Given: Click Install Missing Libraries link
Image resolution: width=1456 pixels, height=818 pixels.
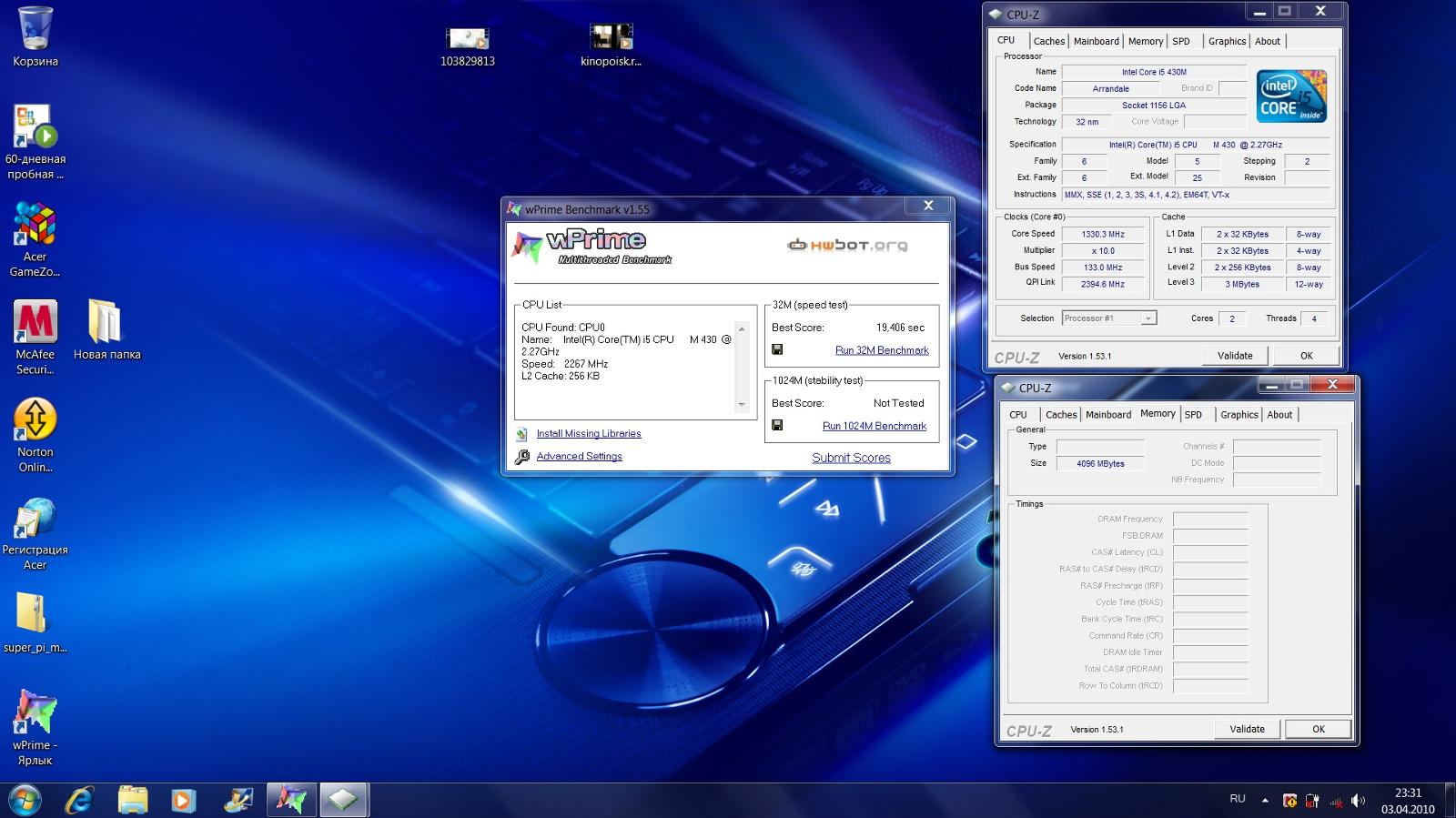Looking at the screenshot, I should [x=589, y=434].
